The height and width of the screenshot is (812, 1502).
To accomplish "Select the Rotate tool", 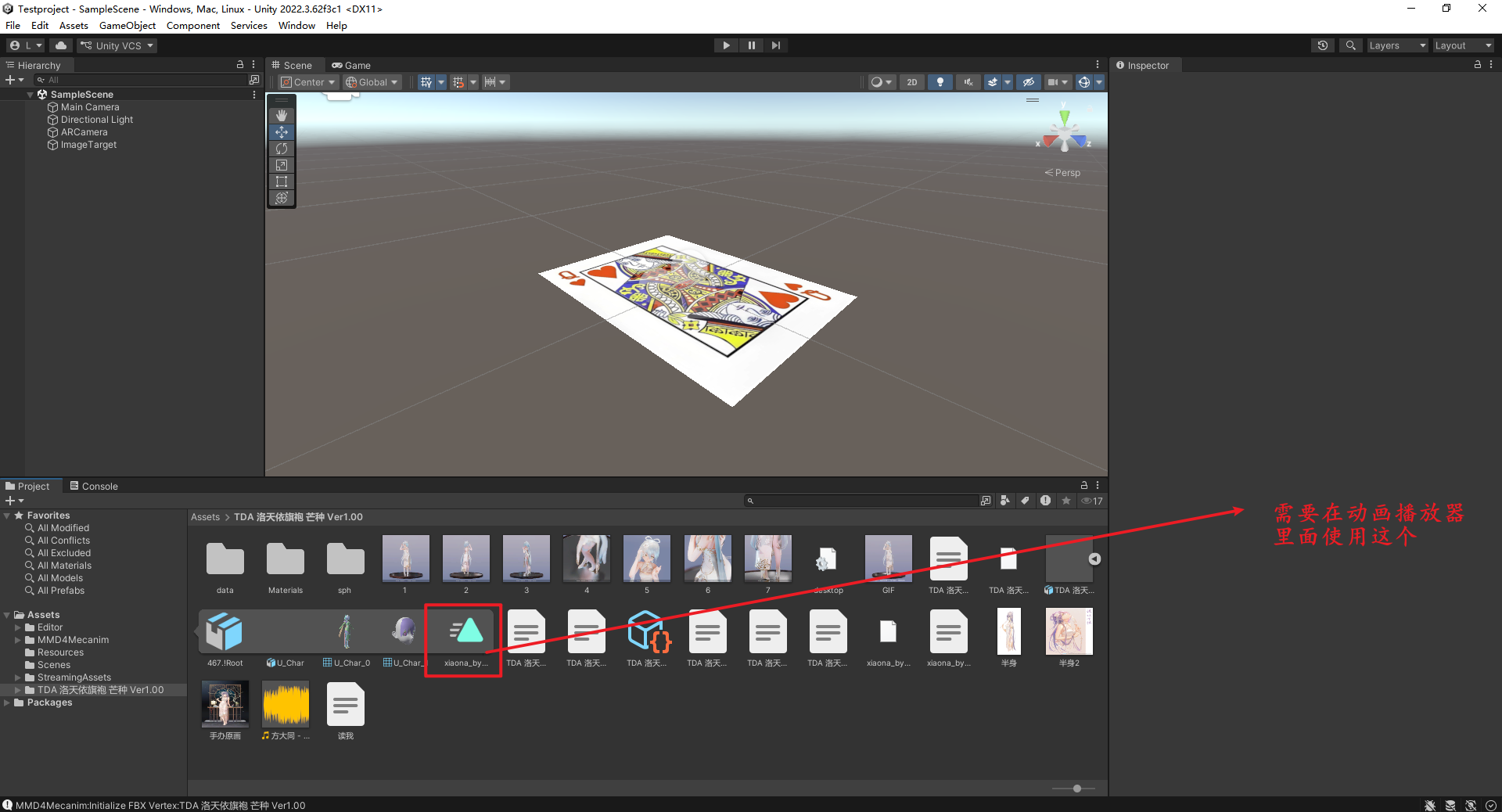I will (x=282, y=148).
